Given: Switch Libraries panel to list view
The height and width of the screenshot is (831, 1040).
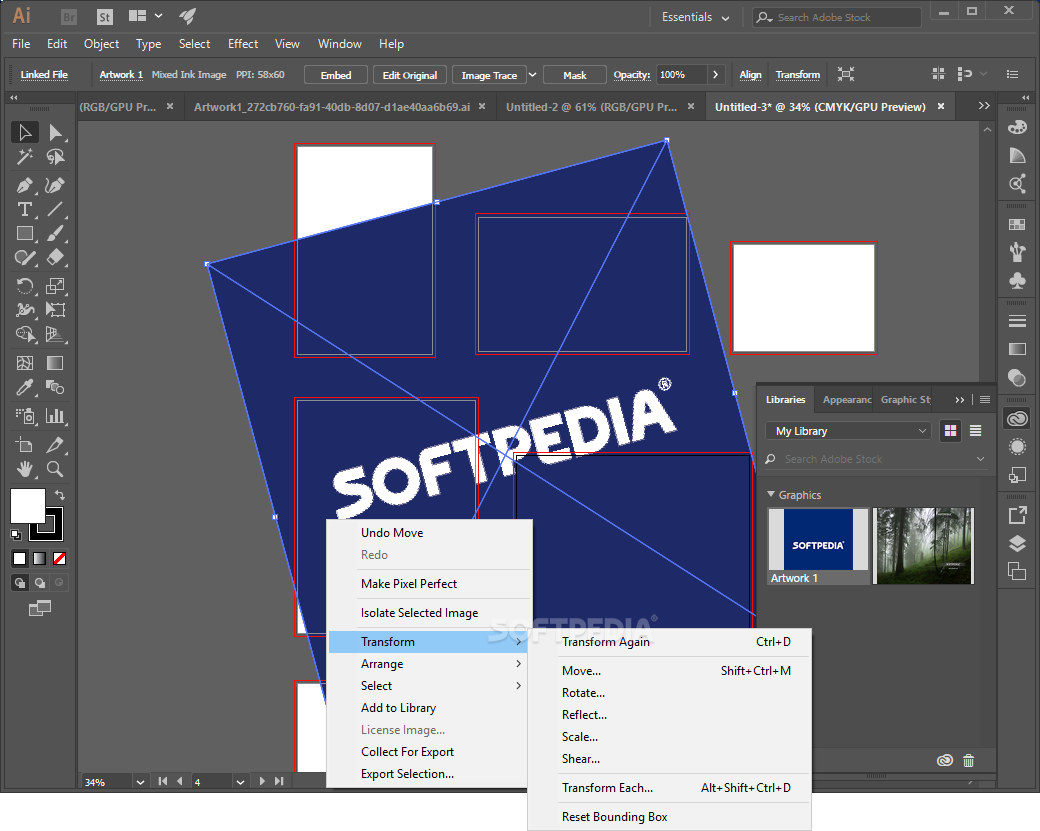Looking at the screenshot, I should (975, 431).
